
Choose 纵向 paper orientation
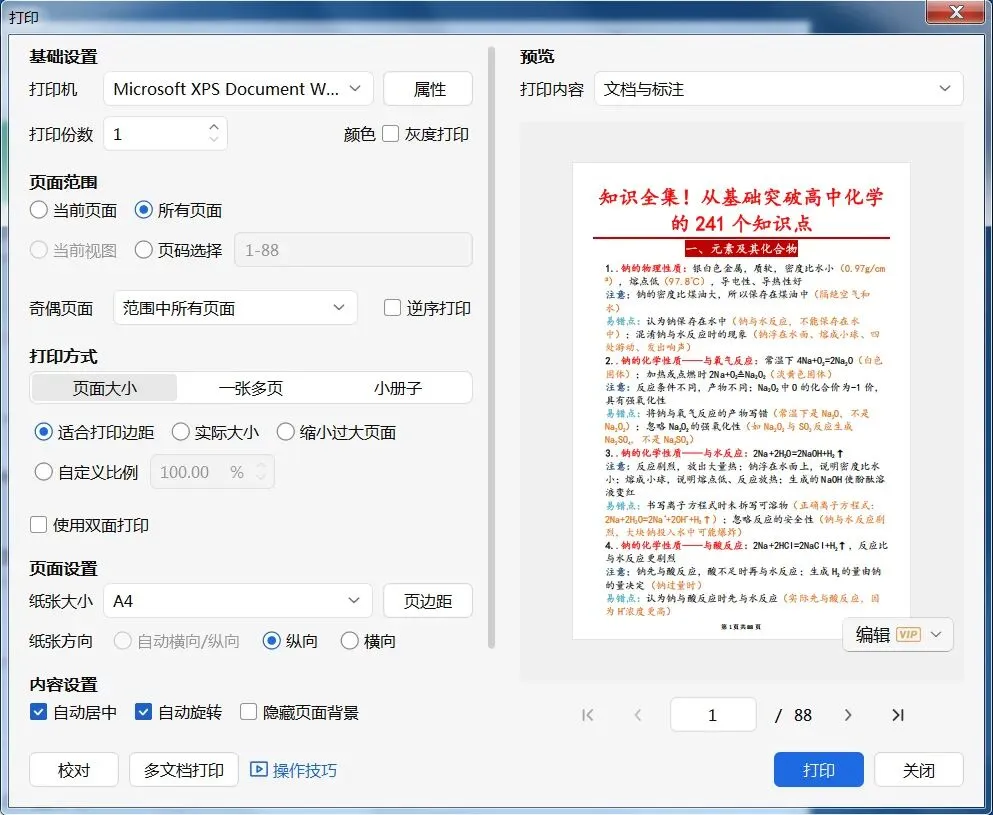coord(272,641)
